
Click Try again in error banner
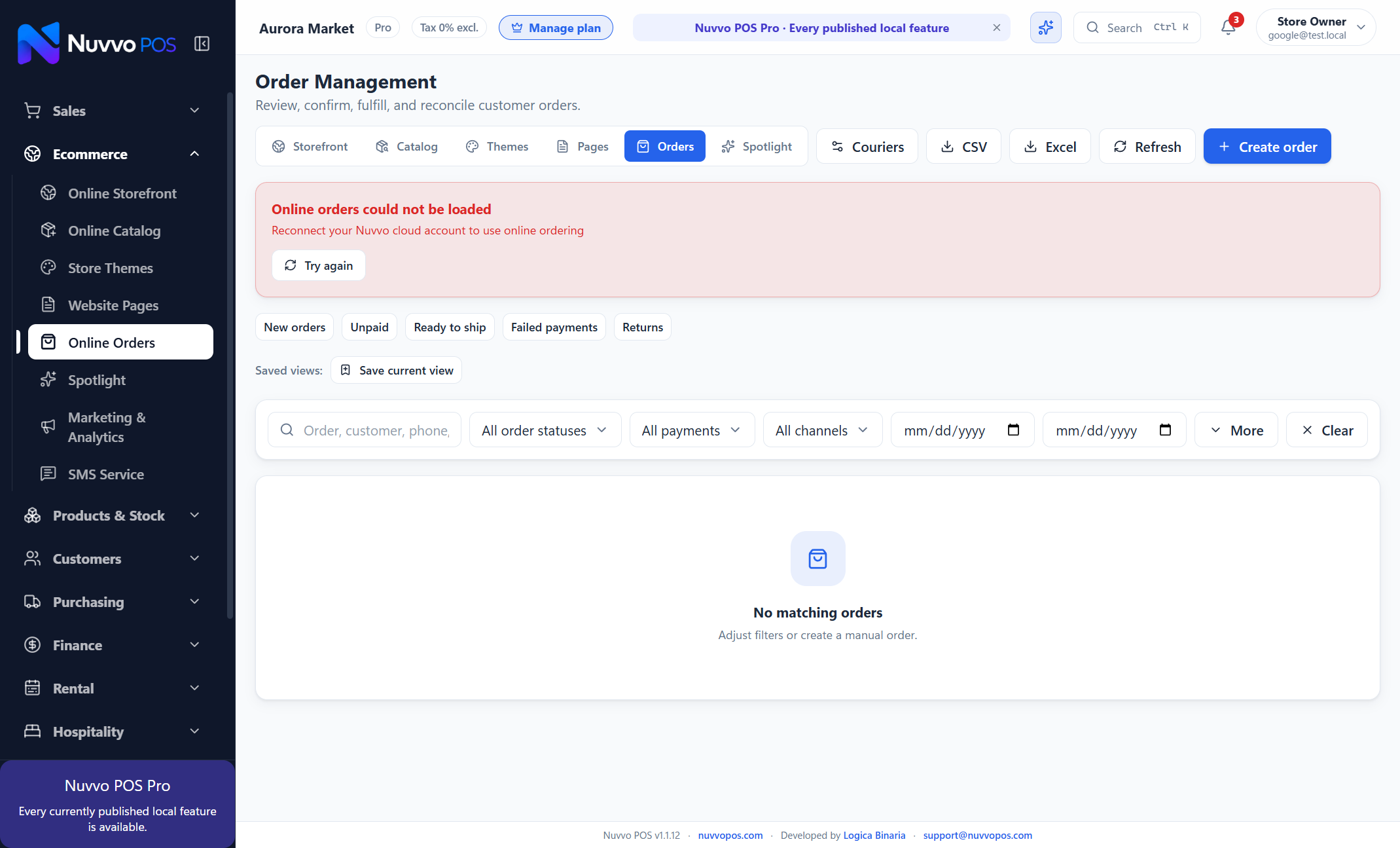pos(318,265)
